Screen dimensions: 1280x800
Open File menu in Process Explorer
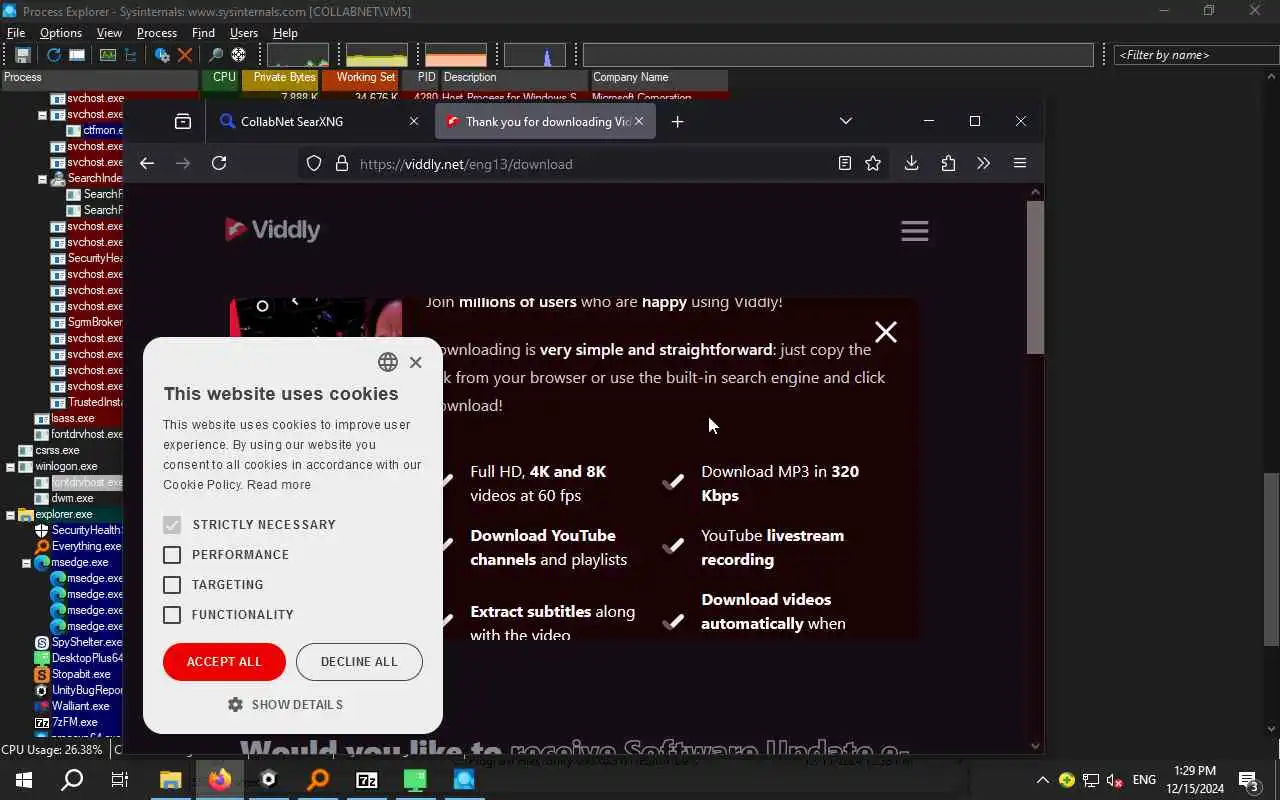(16, 33)
